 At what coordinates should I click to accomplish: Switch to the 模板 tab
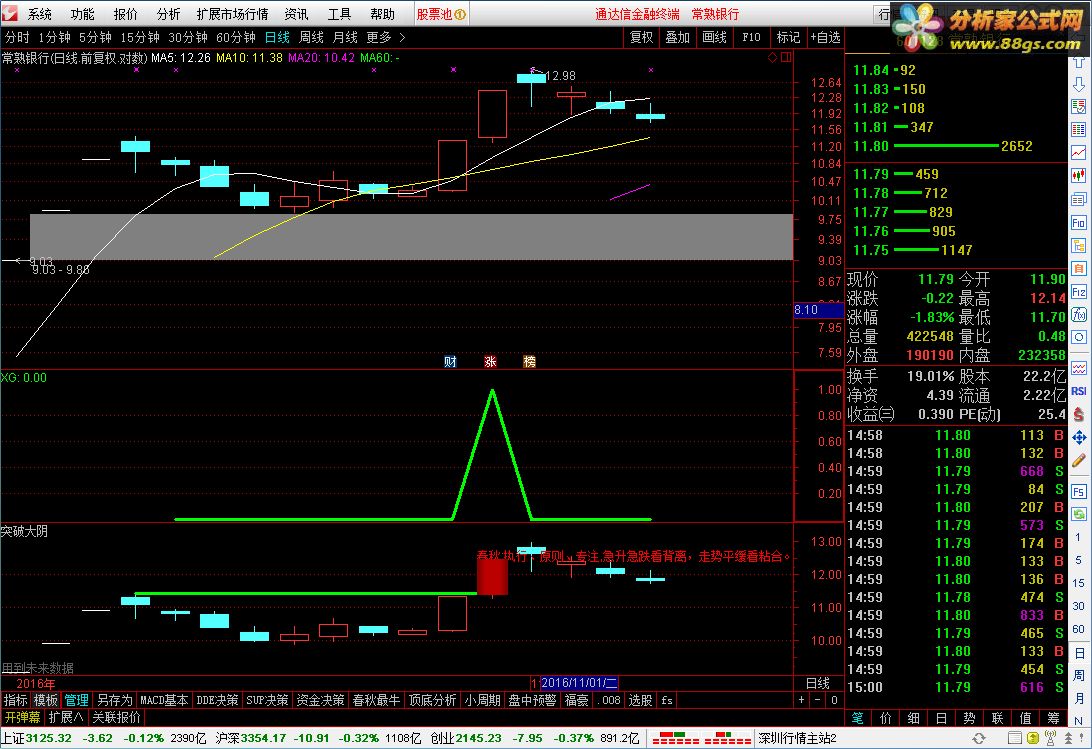(46, 700)
